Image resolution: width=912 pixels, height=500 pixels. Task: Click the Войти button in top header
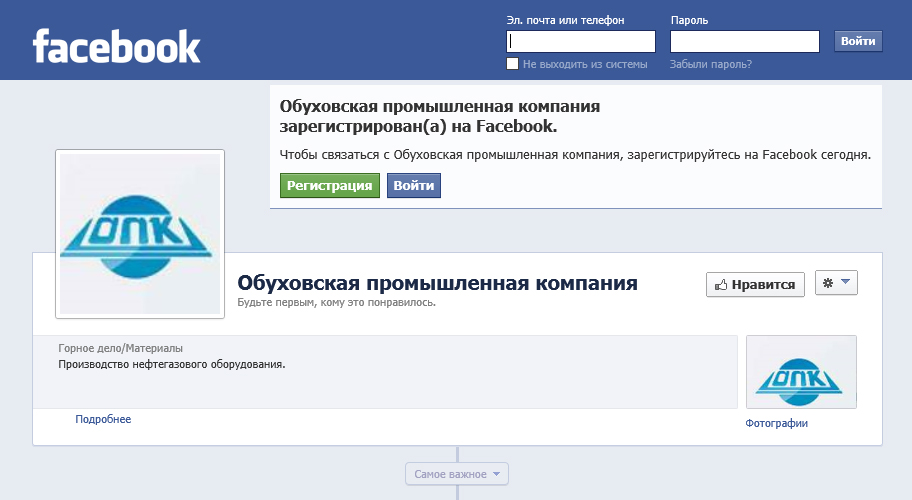tap(858, 41)
